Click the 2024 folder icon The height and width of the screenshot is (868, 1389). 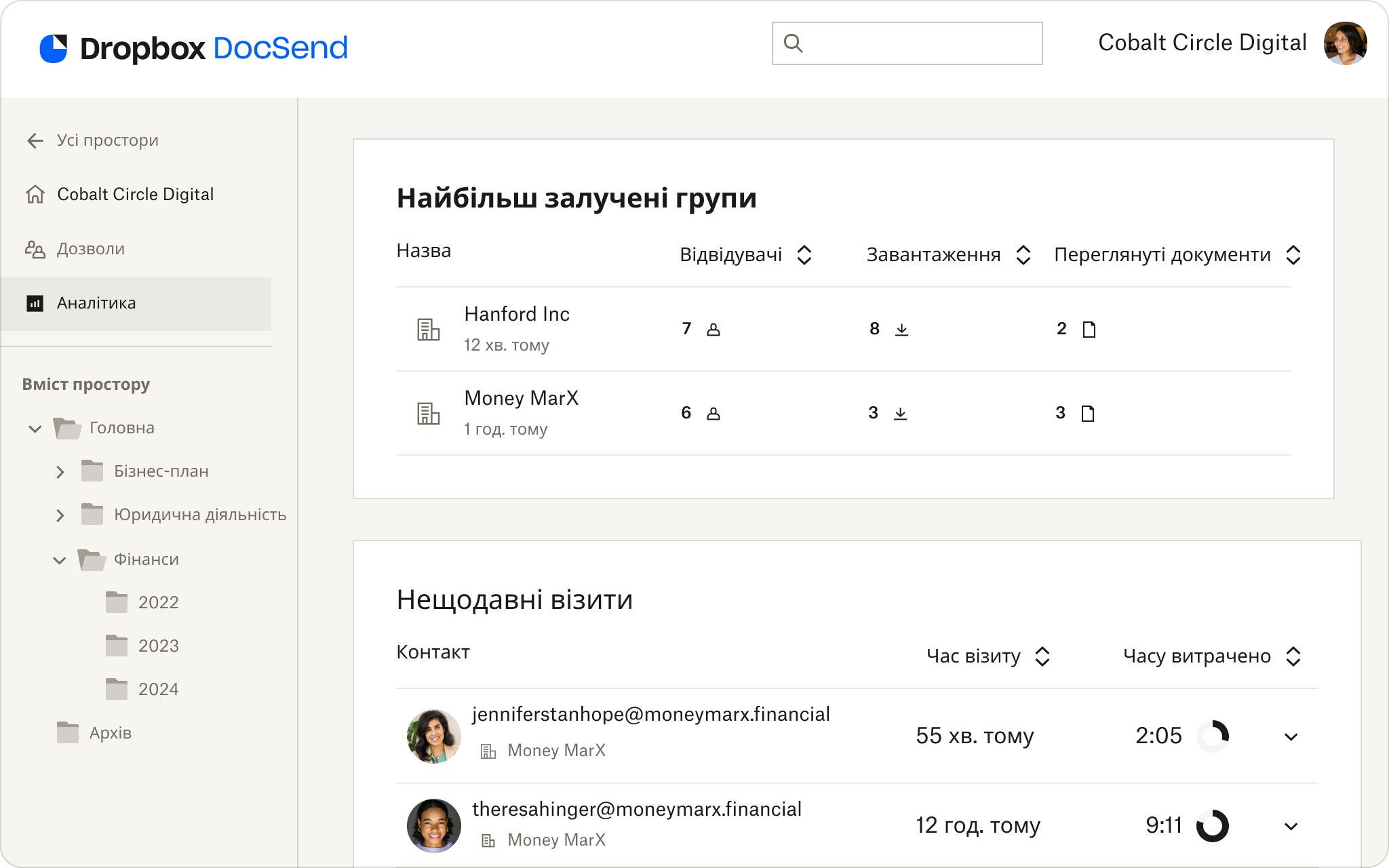[117, 689]
